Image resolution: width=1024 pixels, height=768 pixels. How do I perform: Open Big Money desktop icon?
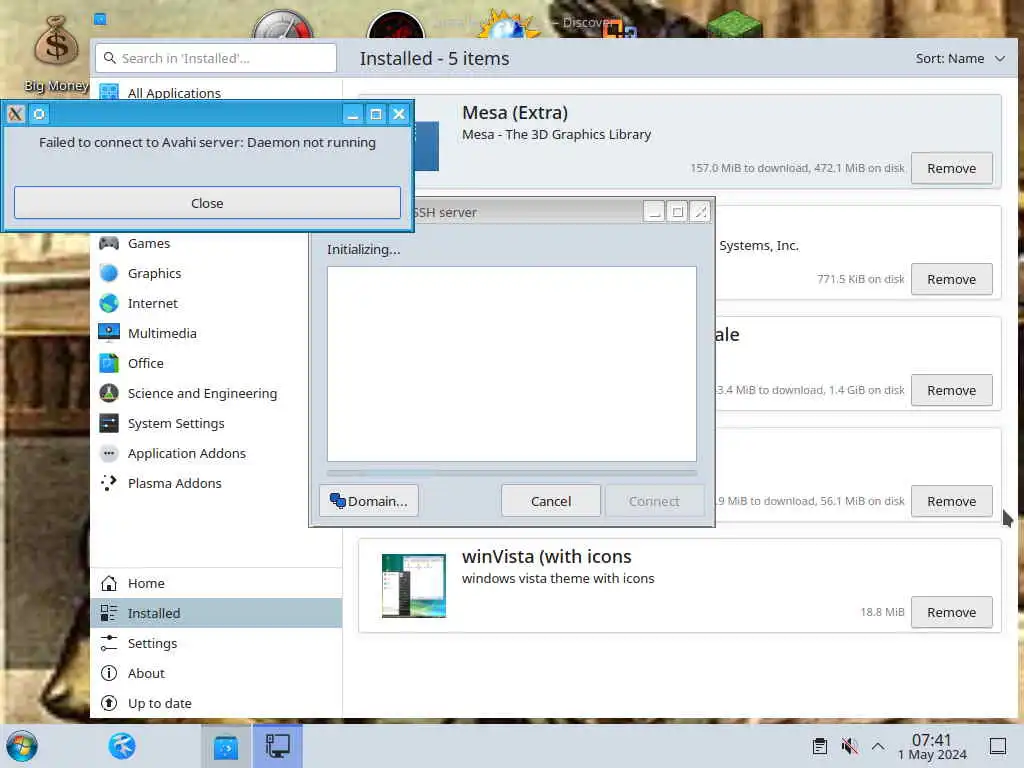pos(56,55)
